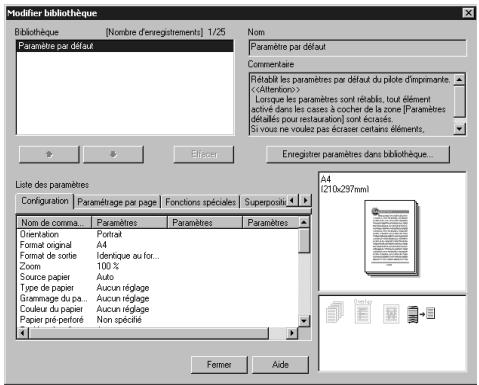This screenshot has height=385, width=479.
Task: Click the first Paramètres column header
Action: pyautogui.click(x=129, y=223)
